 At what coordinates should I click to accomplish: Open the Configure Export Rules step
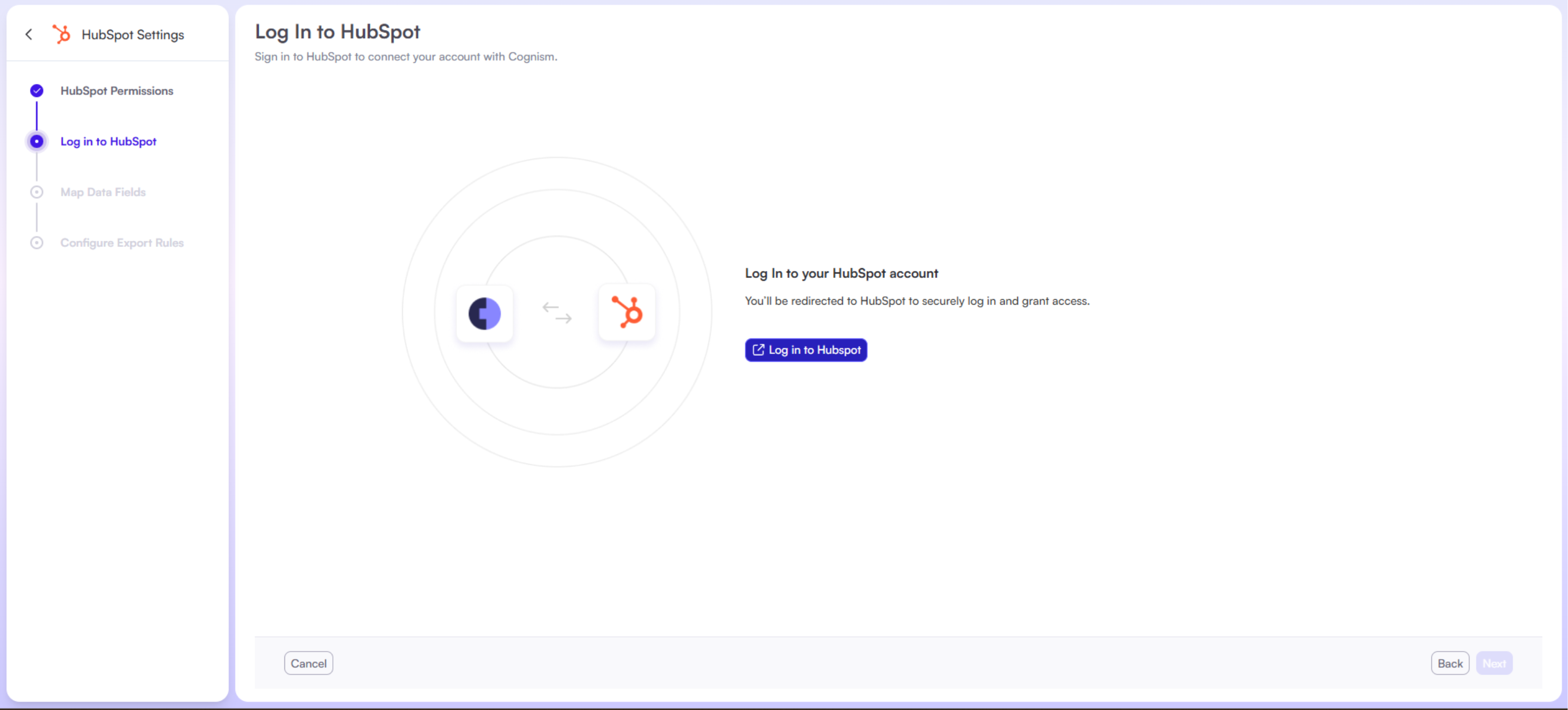point(121,242)
